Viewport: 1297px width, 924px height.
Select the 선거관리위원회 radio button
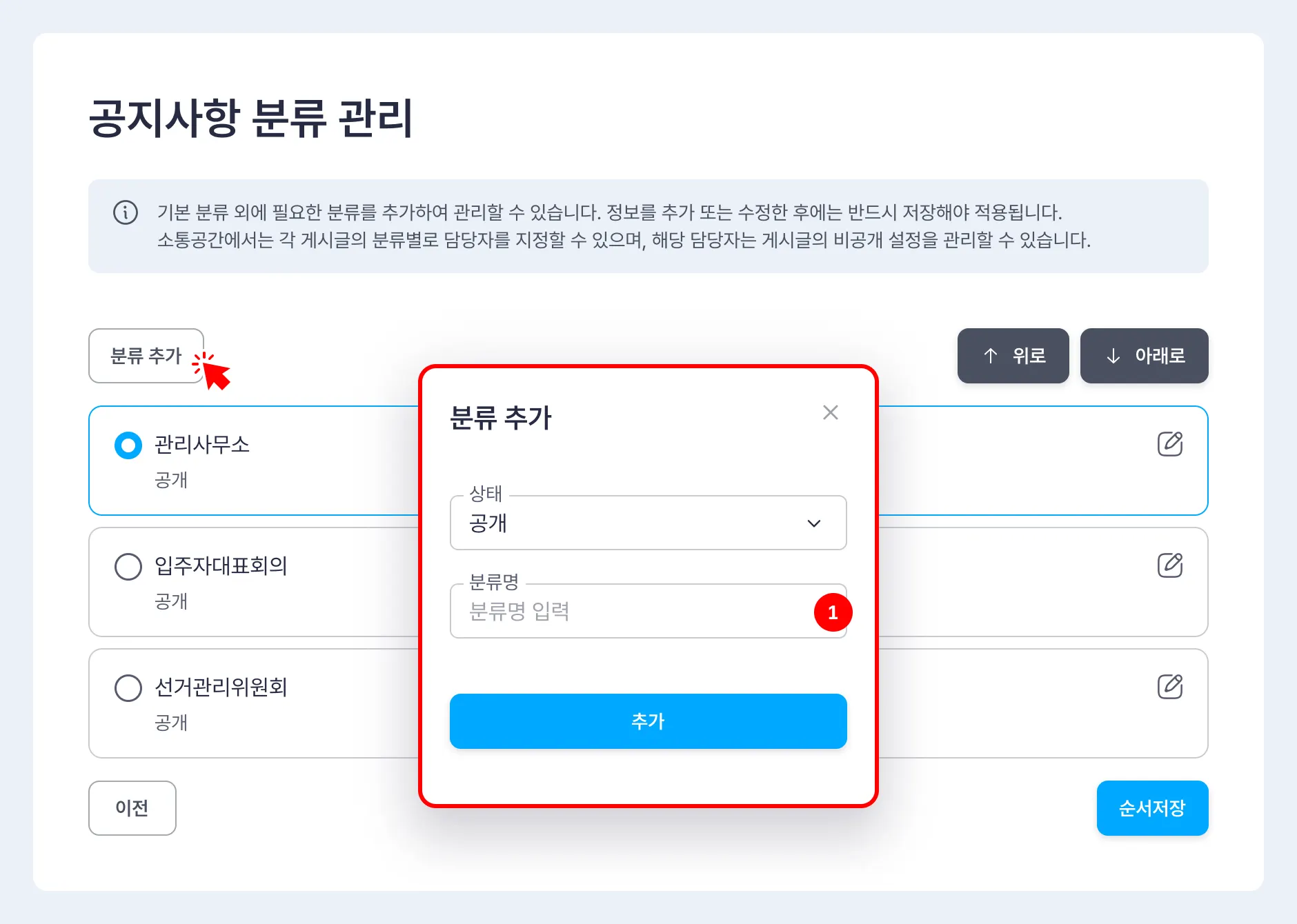[128, 688]
